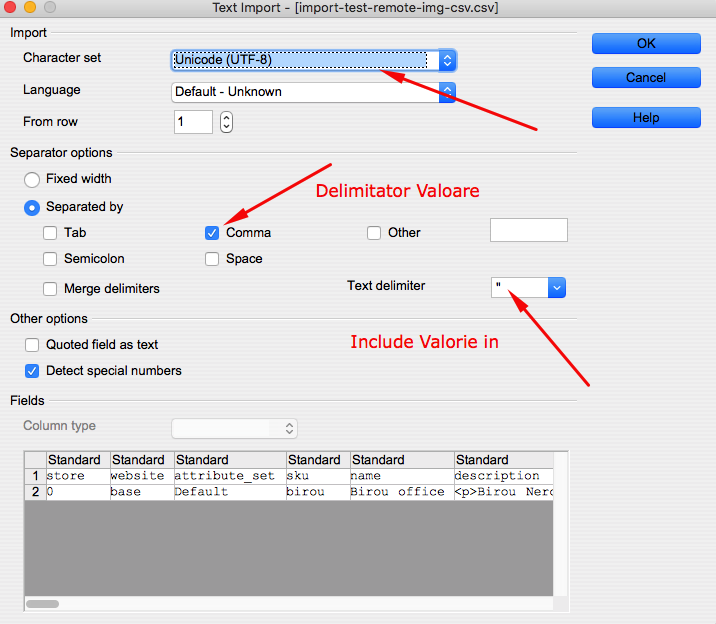Click the 'store' preview cell

pyautogui.click(x=78, y=476)
